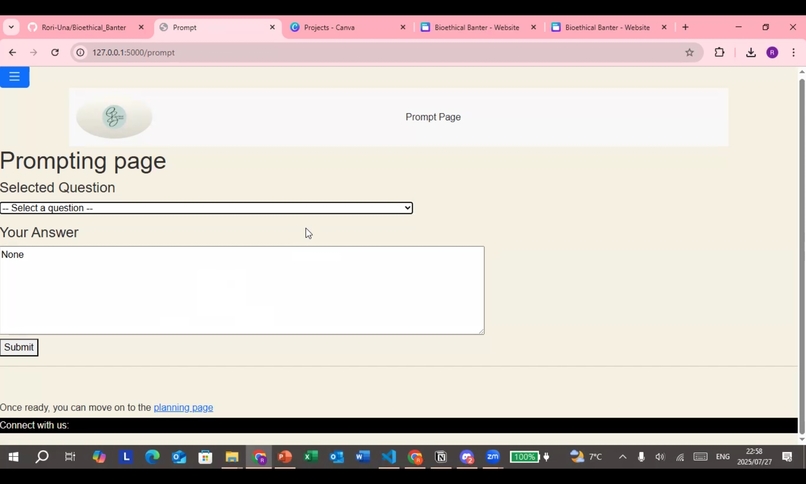Close the Rori-Una/Bioethical_Banter tab
The image size is (806, 484).
[141, 27]
